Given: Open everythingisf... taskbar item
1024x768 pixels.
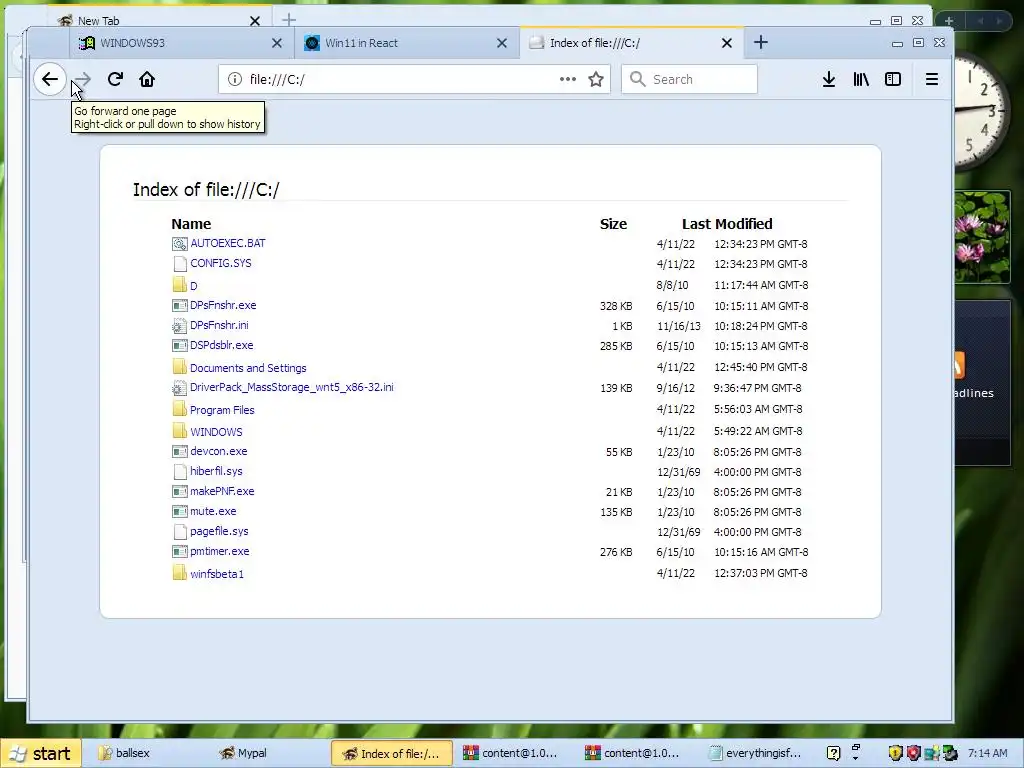Looking at the screenshot, I should [758, 754].
